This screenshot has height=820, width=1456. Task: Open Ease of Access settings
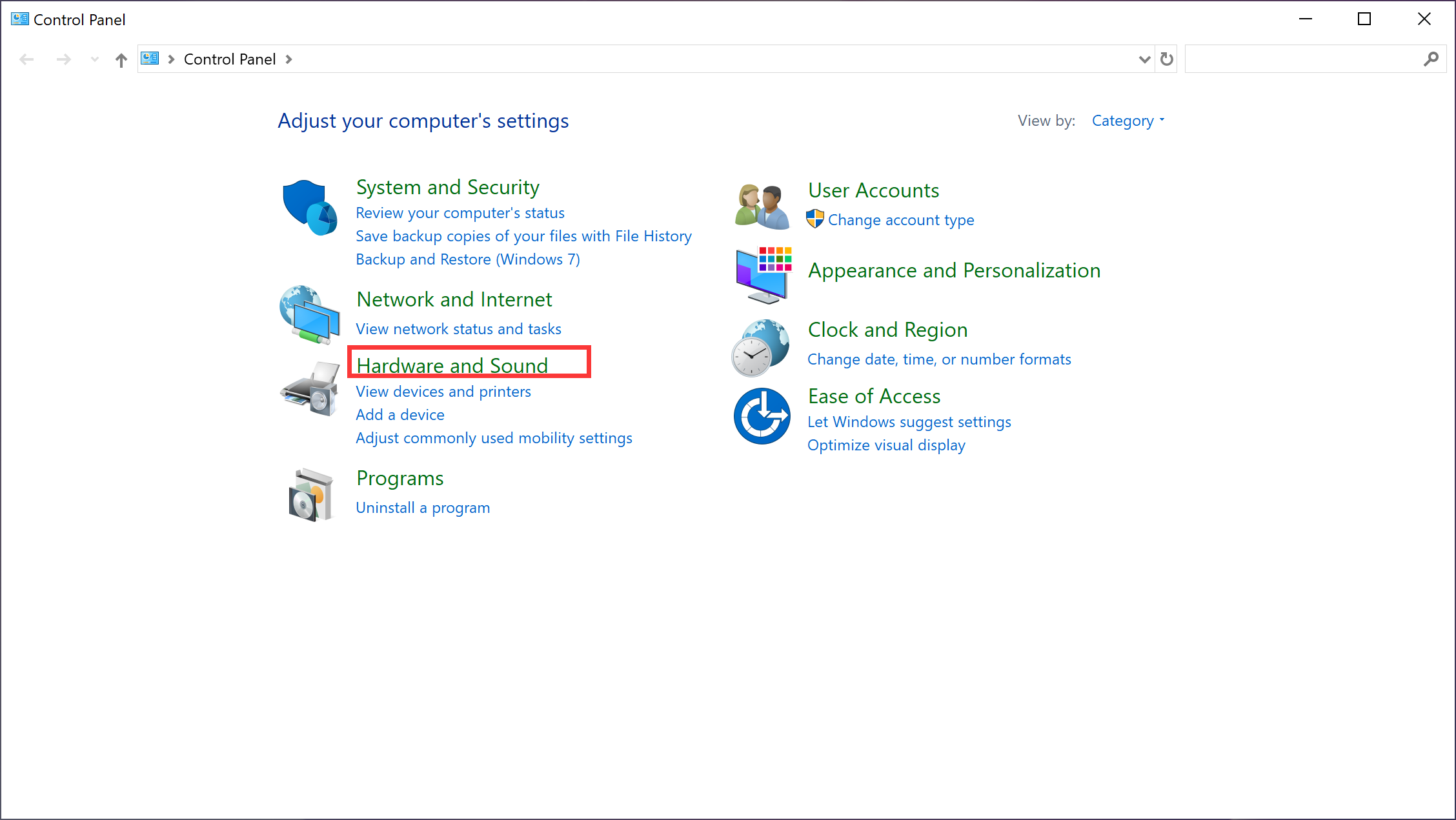873,395
